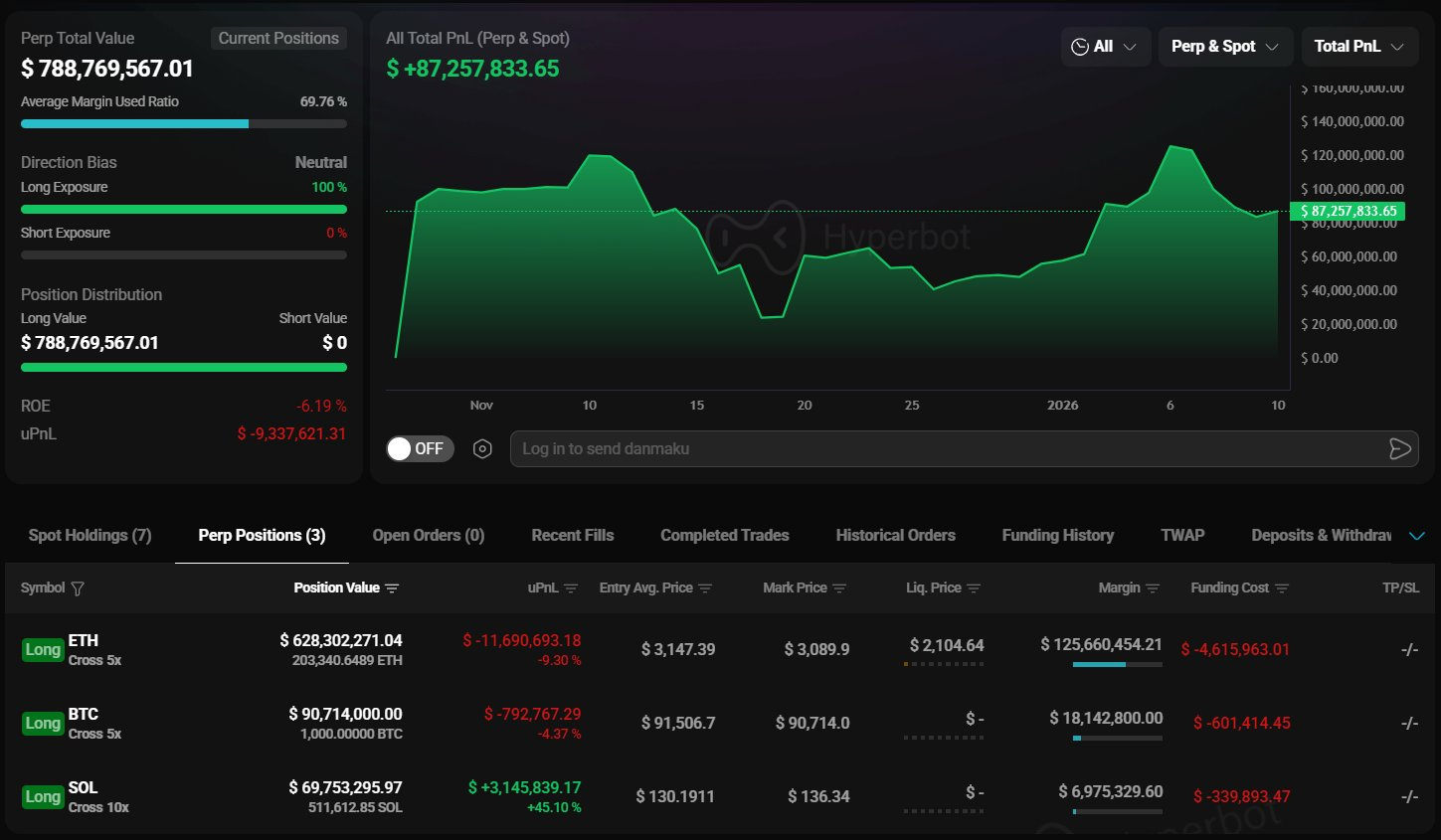Click the Funding Cost sort icon
The image size is (1441, 840).
[x=1282, y=588]
